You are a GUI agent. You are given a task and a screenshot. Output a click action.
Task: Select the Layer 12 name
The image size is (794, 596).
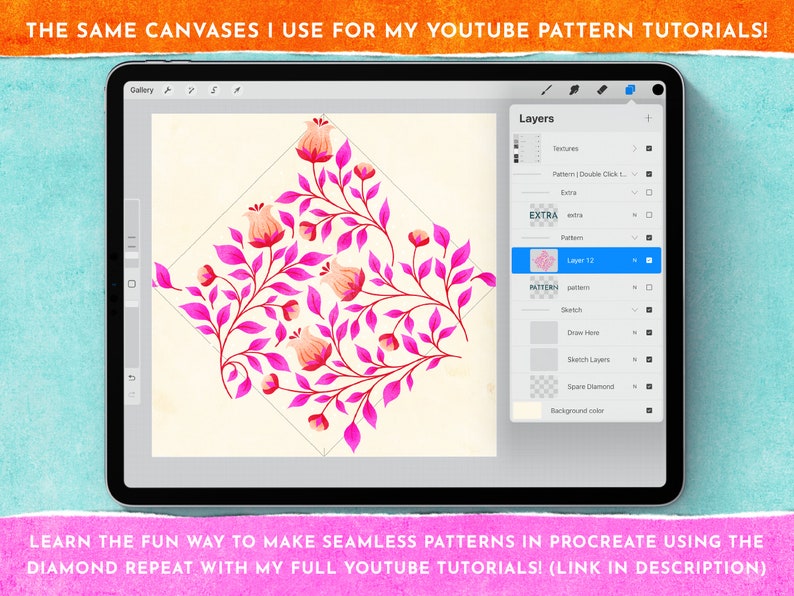(x=580, y=260)
